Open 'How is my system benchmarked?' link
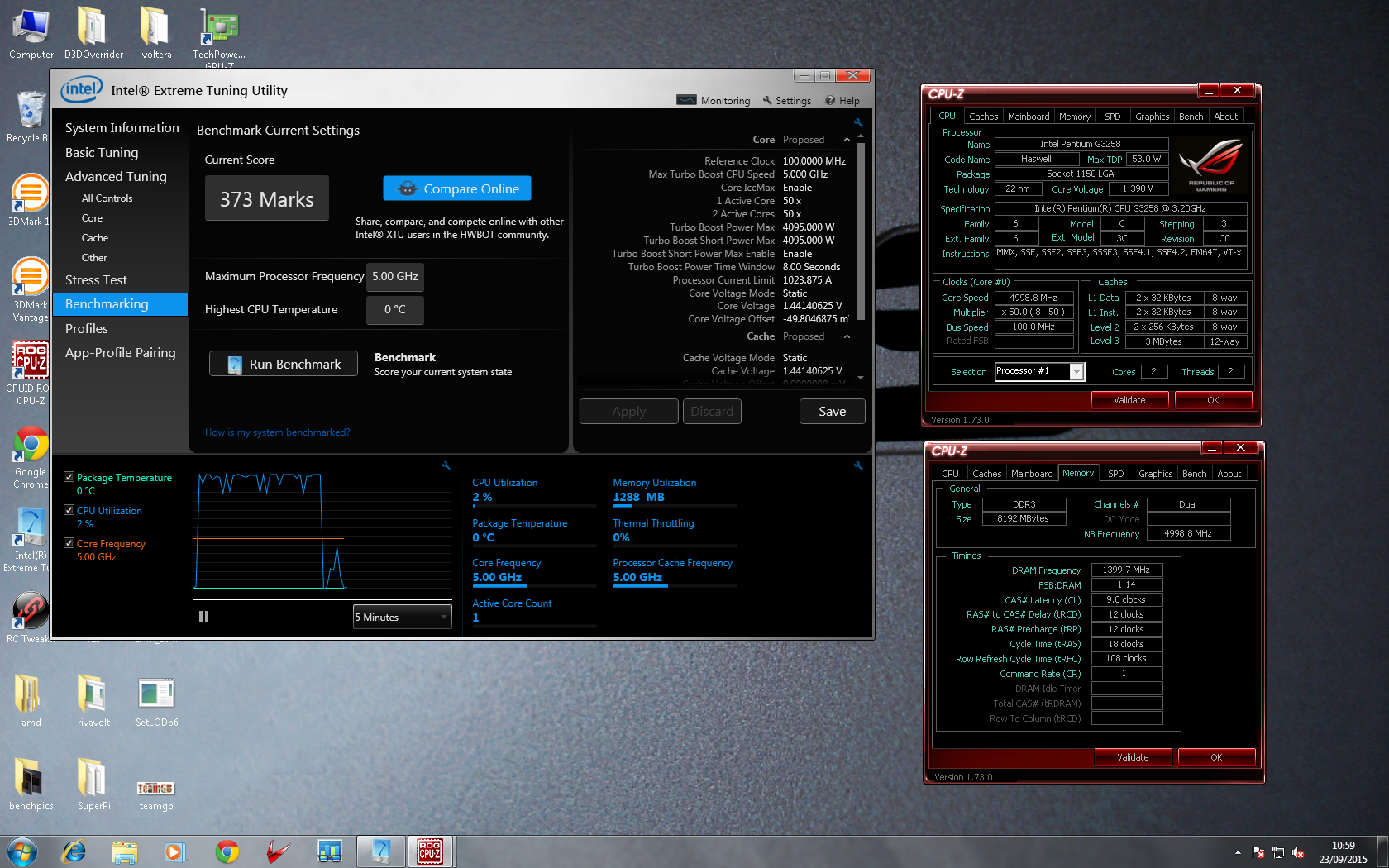The image size is (1389, 868). pyautogui.click(x=277, y=432)
